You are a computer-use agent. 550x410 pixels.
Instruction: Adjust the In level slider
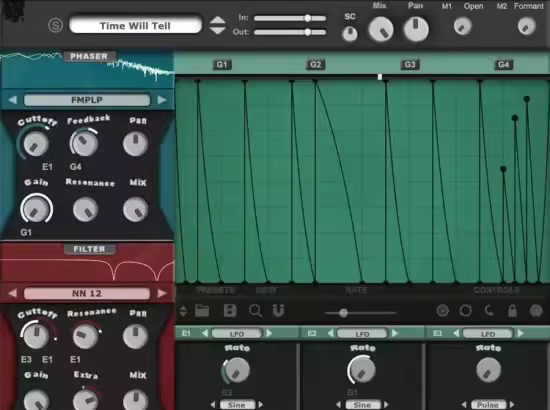click(290, 18)
